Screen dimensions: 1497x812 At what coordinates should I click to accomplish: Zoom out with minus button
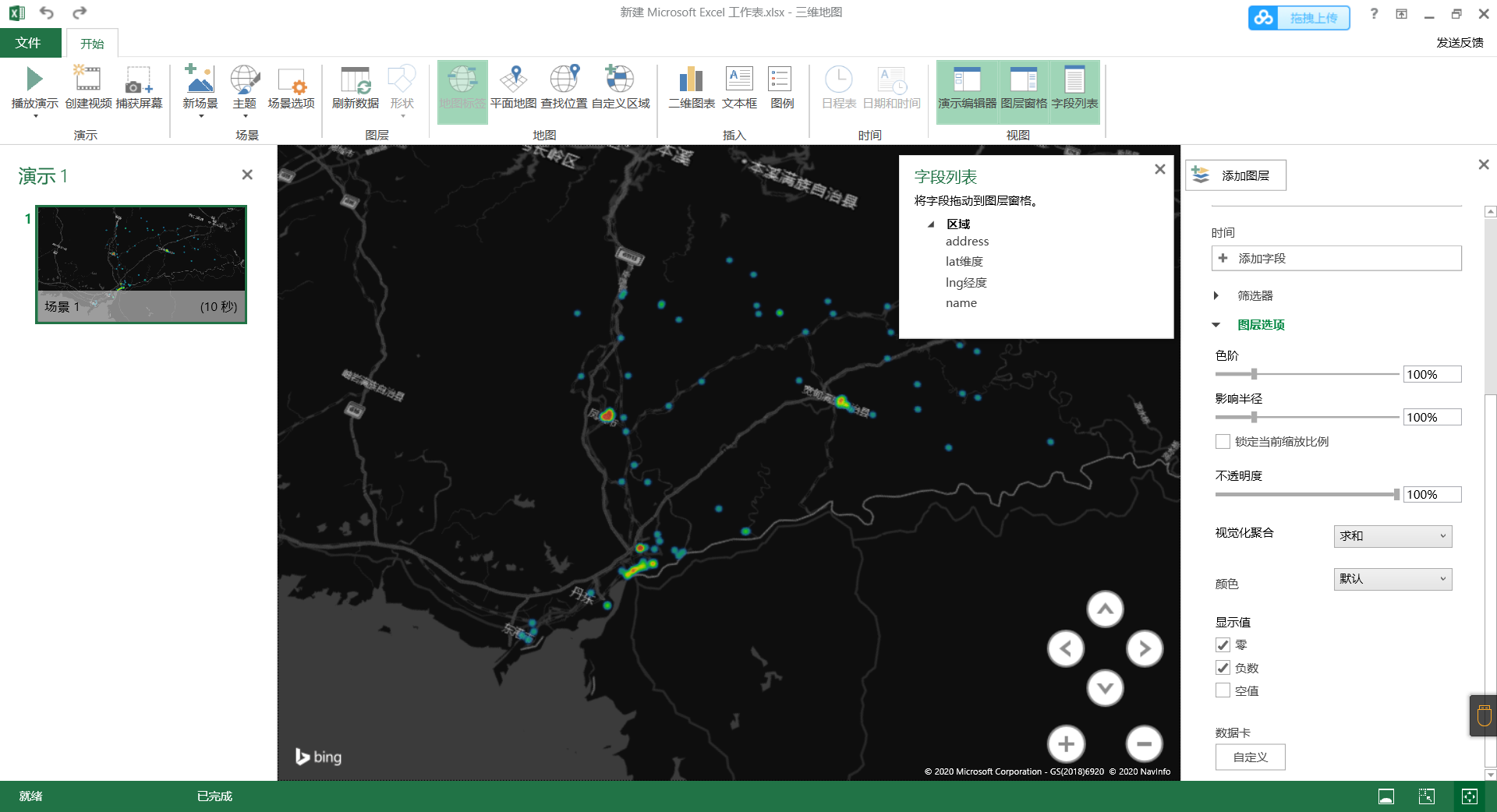(x=1145, y=744)
